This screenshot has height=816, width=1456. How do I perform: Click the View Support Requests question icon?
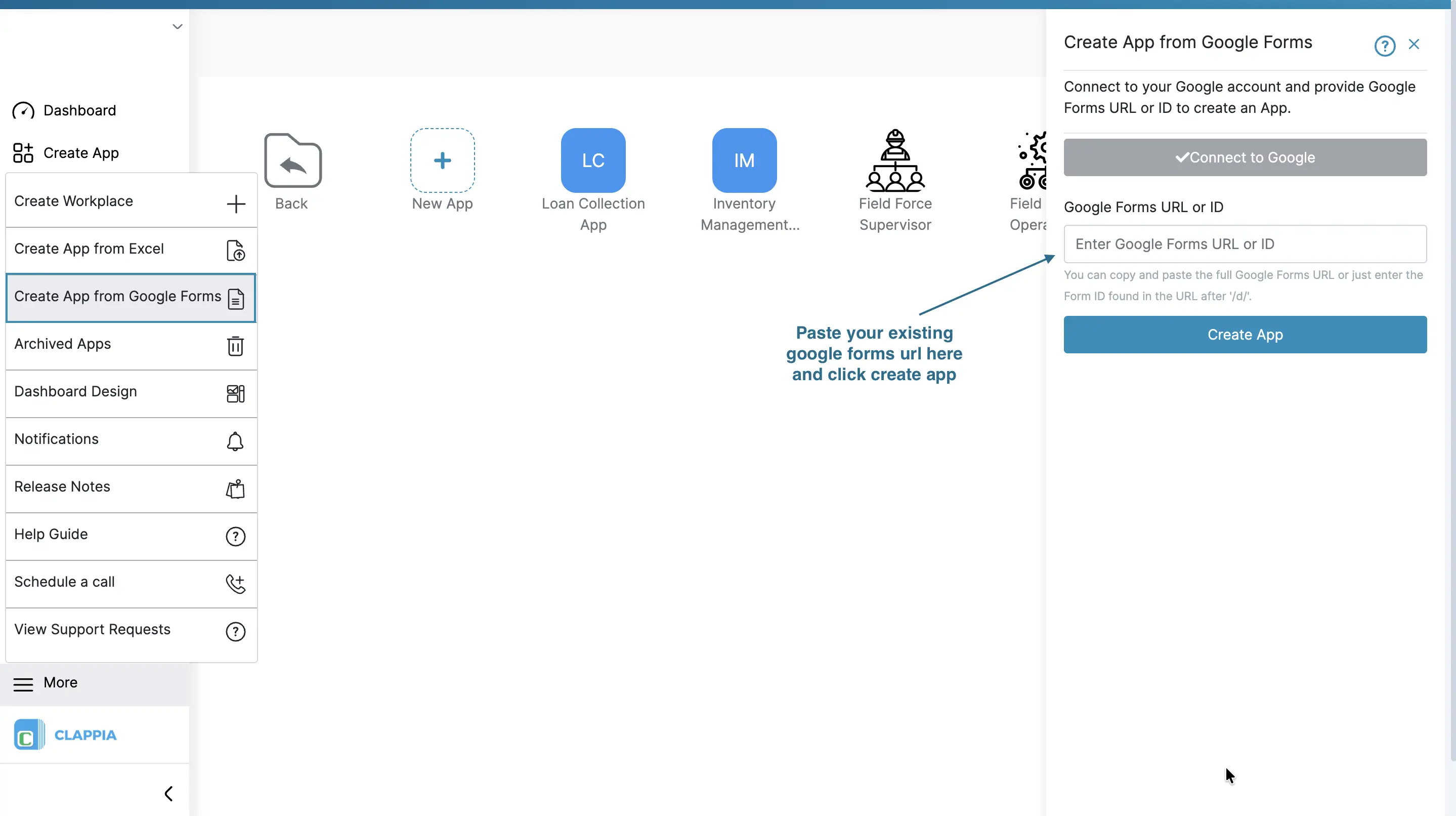click(x=236, y=632)
